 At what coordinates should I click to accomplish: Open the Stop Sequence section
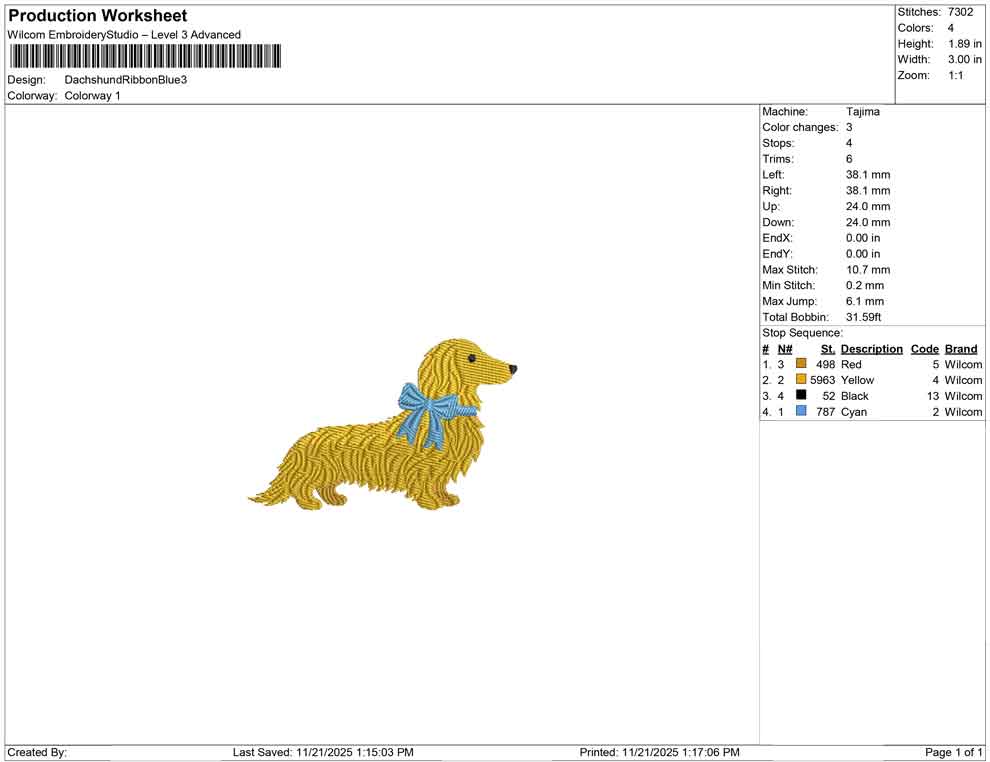pos(804,332)
